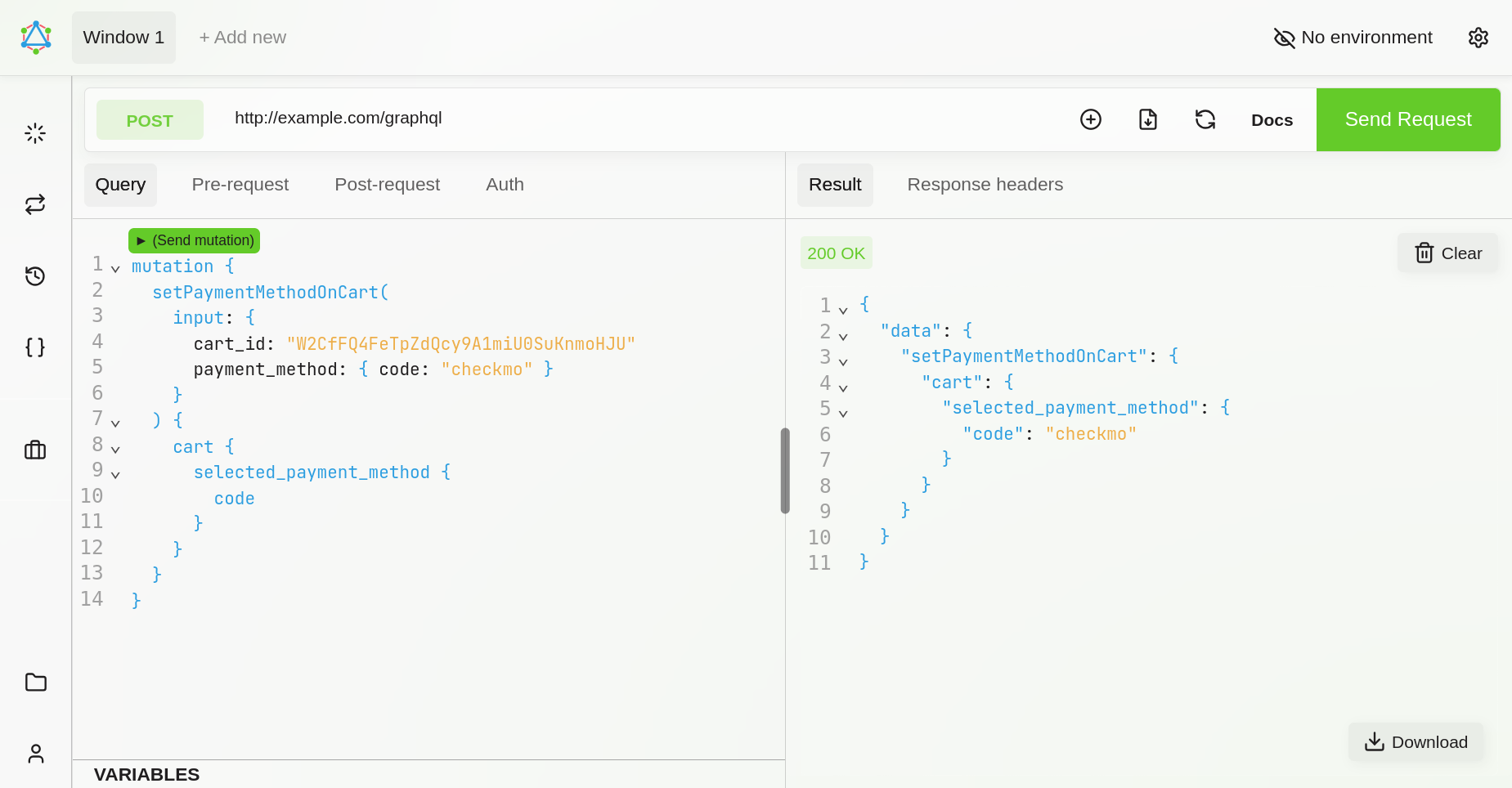Click the curly braces sidebar icon
Screen dimensions: 1512x788
pos(35,347)
